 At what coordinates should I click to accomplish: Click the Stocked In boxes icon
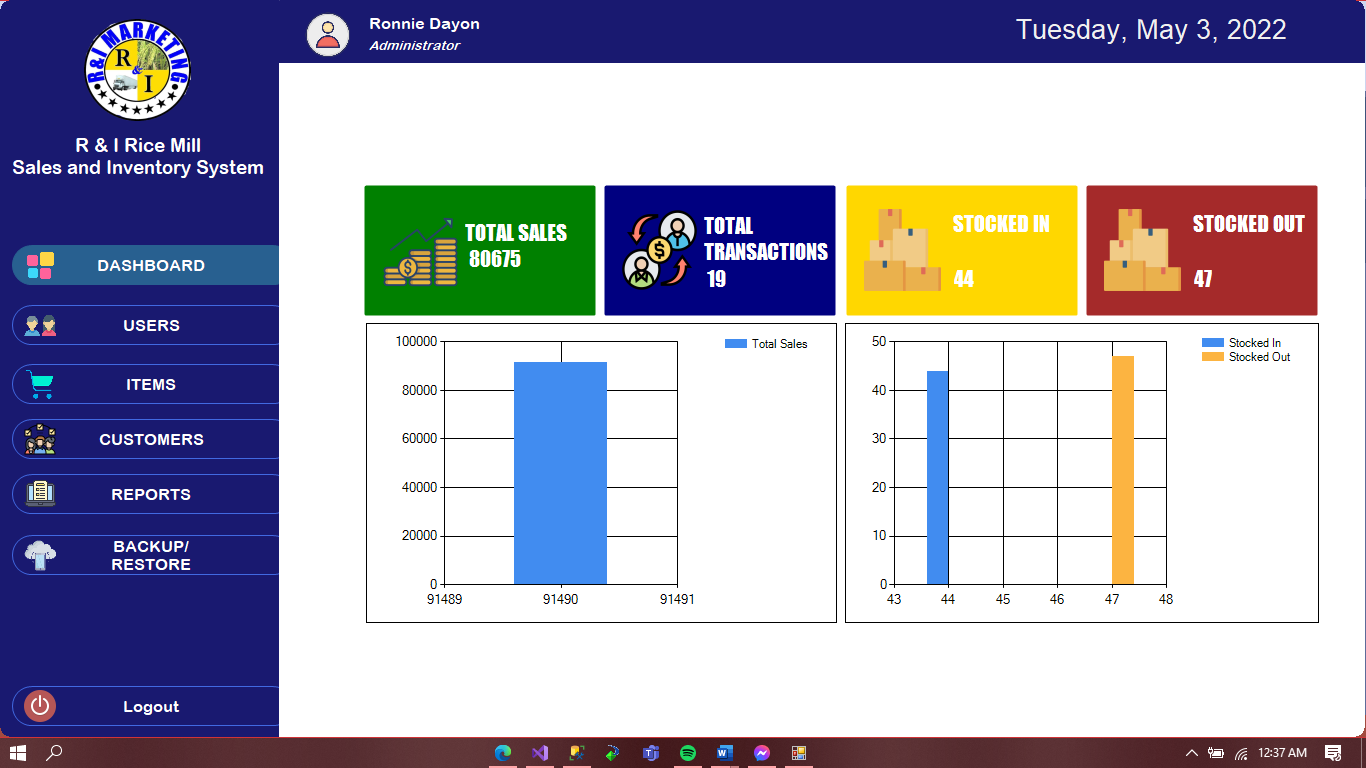[902, 250]
